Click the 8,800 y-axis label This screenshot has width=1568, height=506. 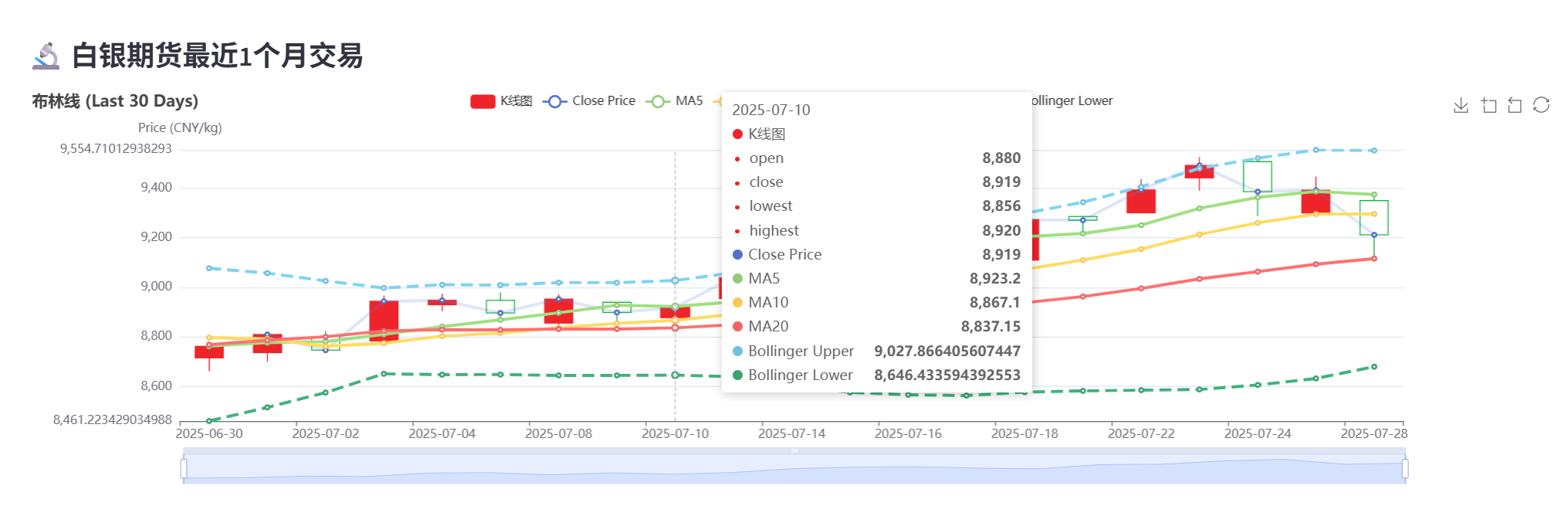(156, 336)
